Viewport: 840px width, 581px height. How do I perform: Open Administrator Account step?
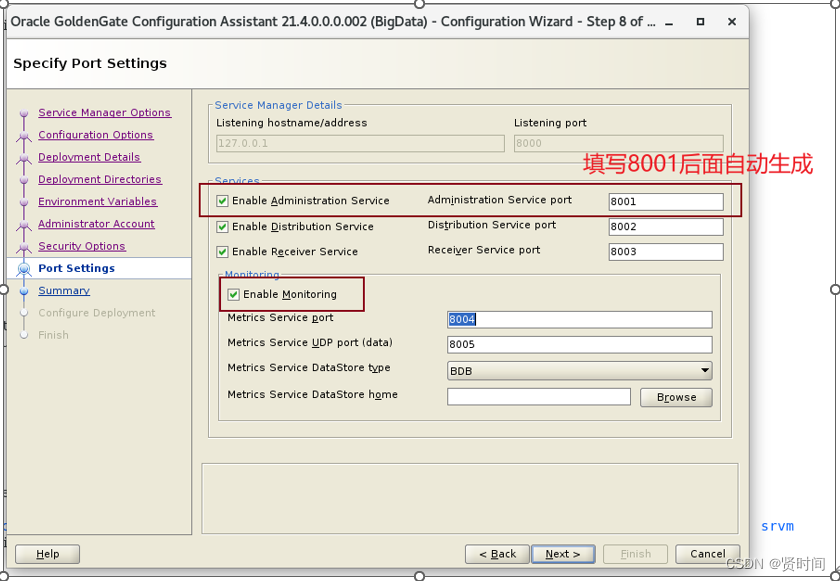[x=96, y=224]
